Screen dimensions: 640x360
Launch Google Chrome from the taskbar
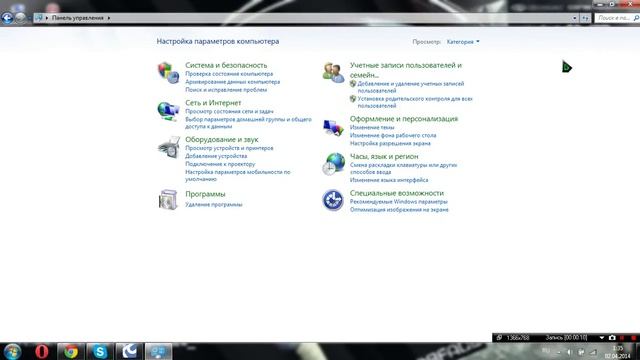tap(71, 351)
